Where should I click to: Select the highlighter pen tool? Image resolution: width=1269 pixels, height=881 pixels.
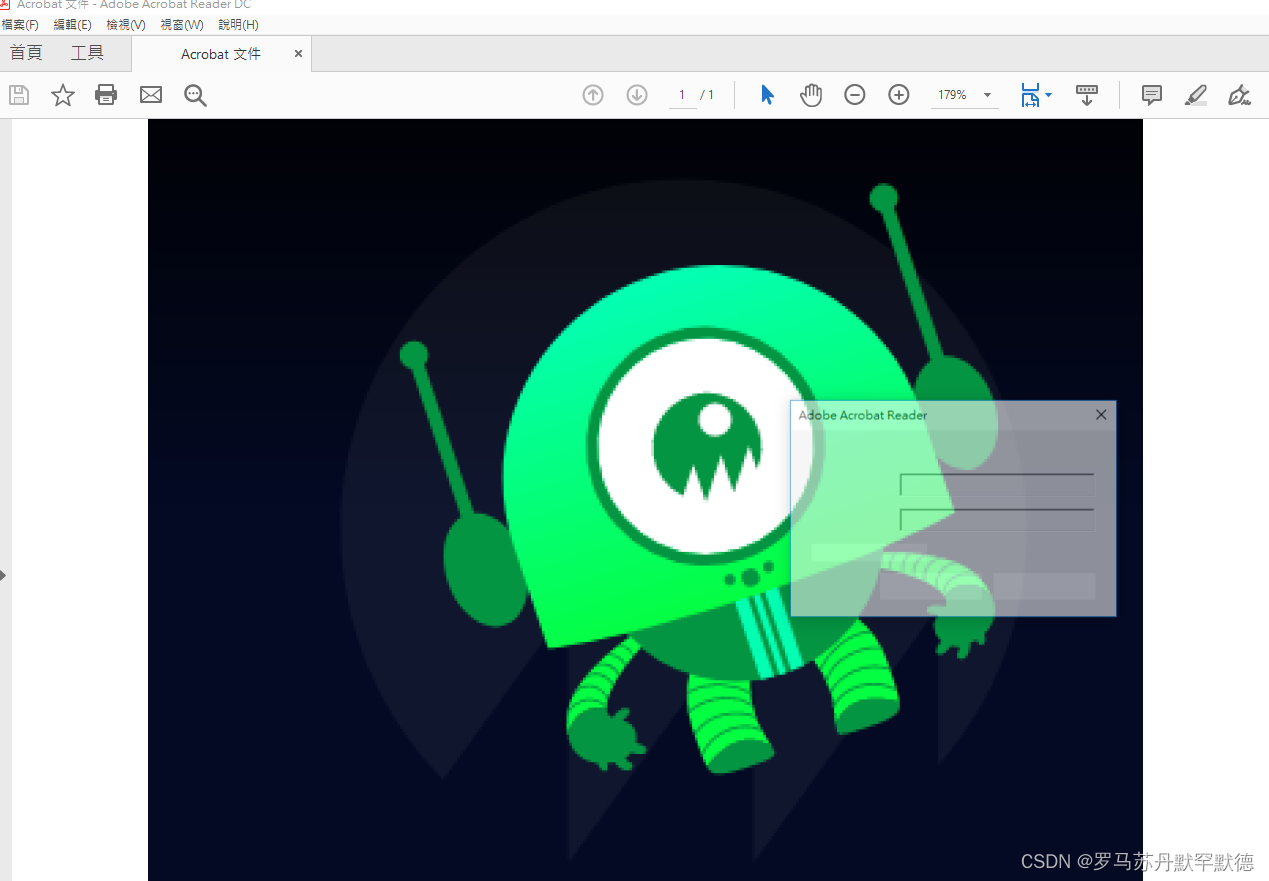(1196, 95)
